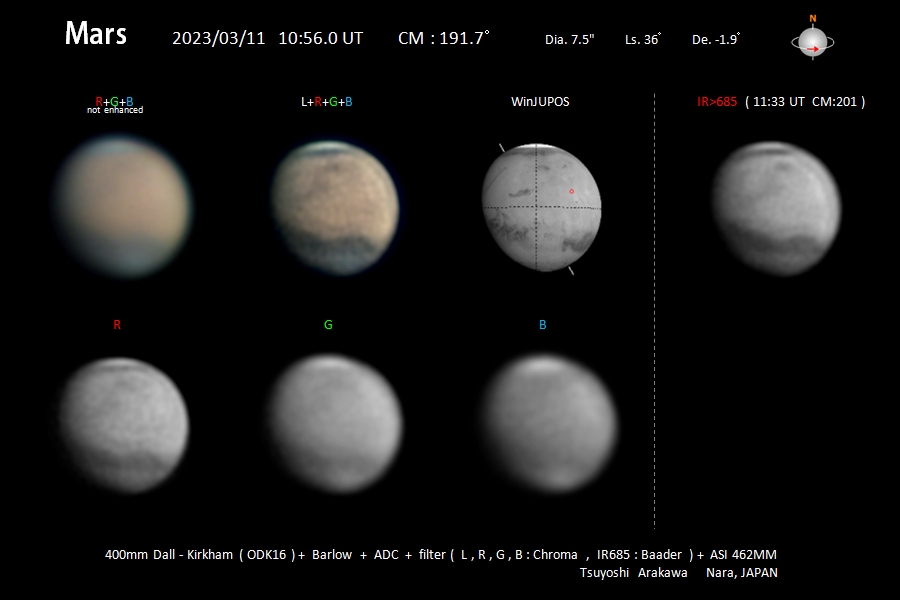Click the 'L+R+G+B' label
The width and height of the screenshot is (900, 600).
pyautogui.click(x=327, y=102)
